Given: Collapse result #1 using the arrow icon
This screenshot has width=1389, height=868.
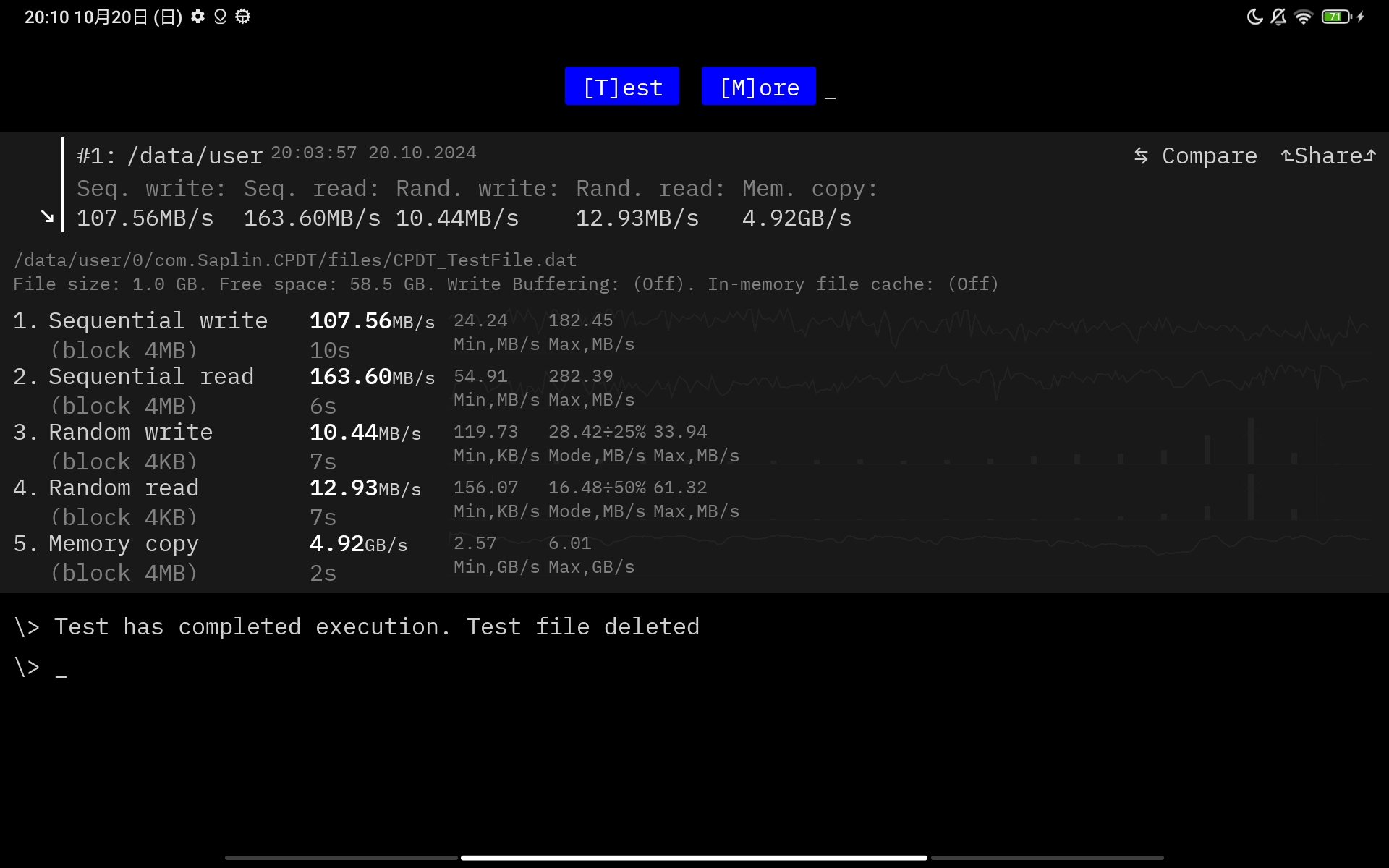Looking at the screenshot, I should tap(47, 216).
